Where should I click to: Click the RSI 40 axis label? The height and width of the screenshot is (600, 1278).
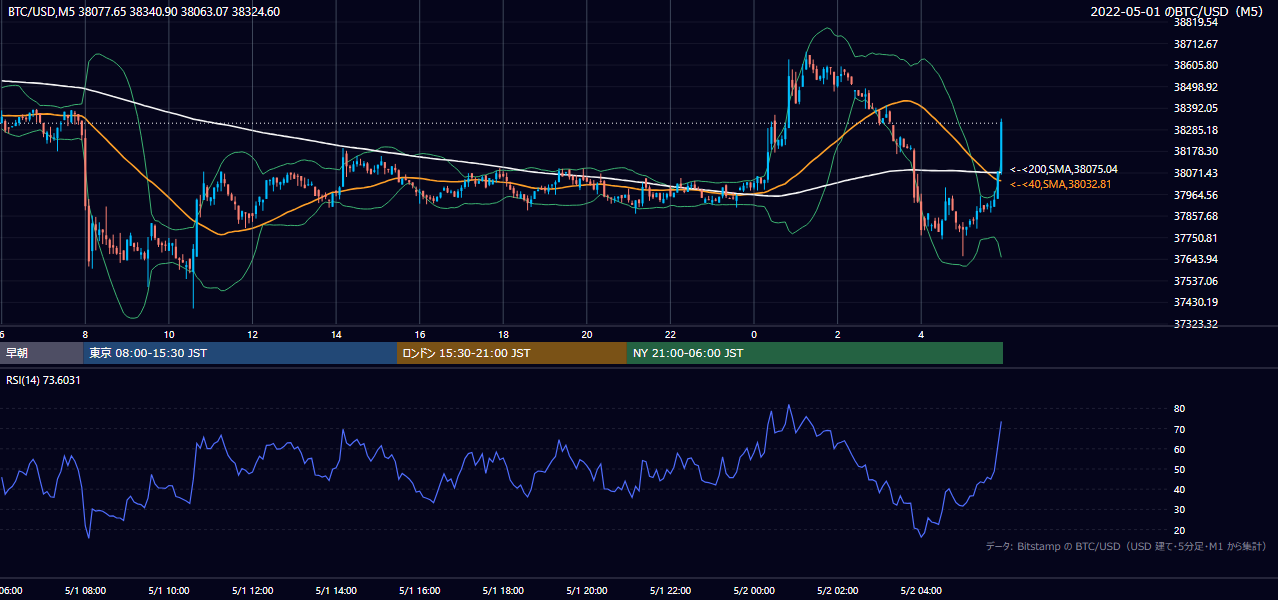(x=1180, y=489)
